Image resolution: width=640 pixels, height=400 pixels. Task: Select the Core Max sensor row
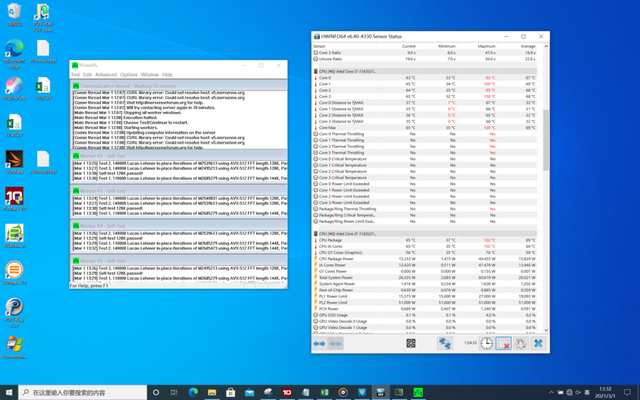tap(425, 128)
